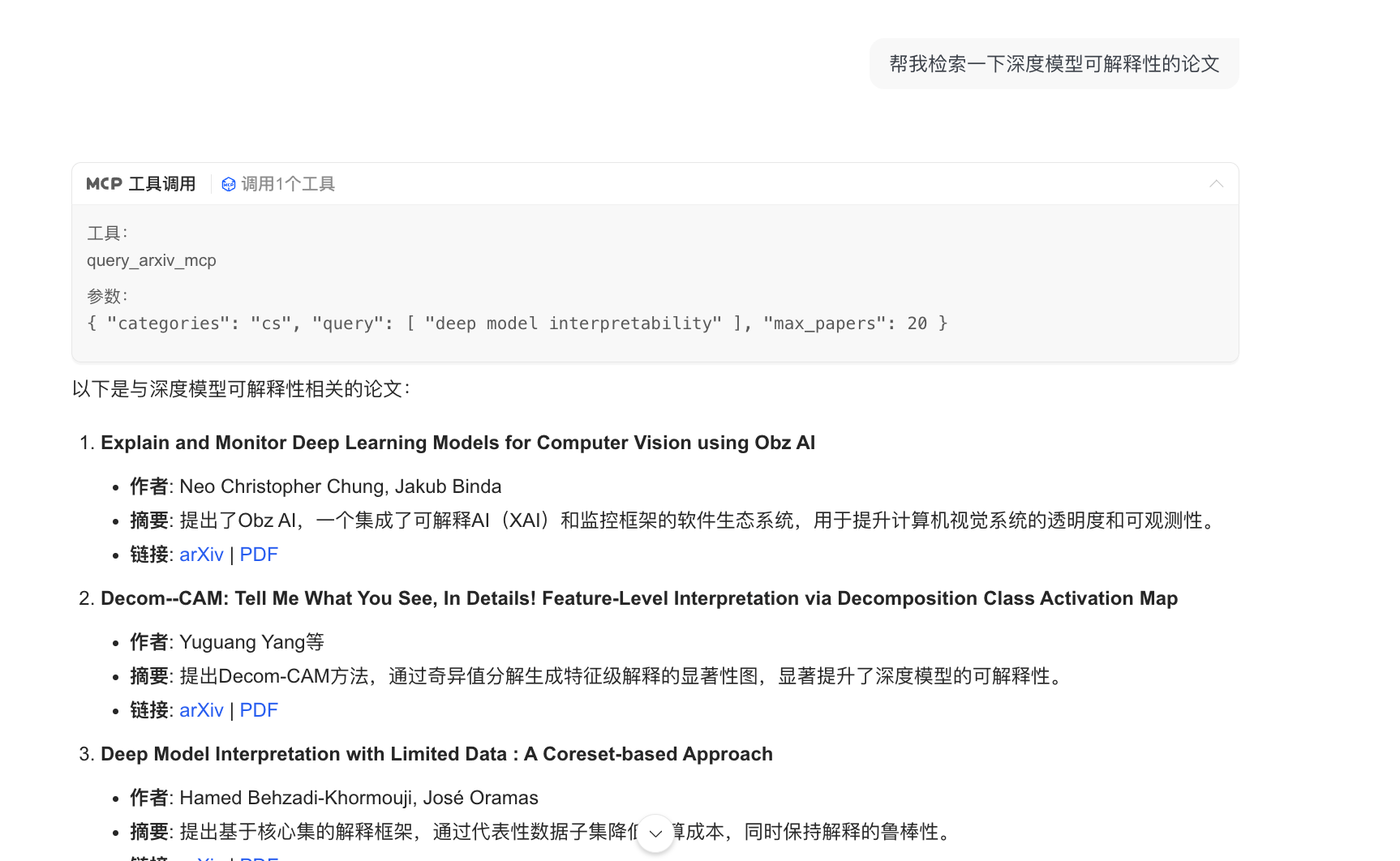This screenshot has width=1400, height=861.
Task: Open arXiv link for the Obz AI paper
Action: (201, 555)
